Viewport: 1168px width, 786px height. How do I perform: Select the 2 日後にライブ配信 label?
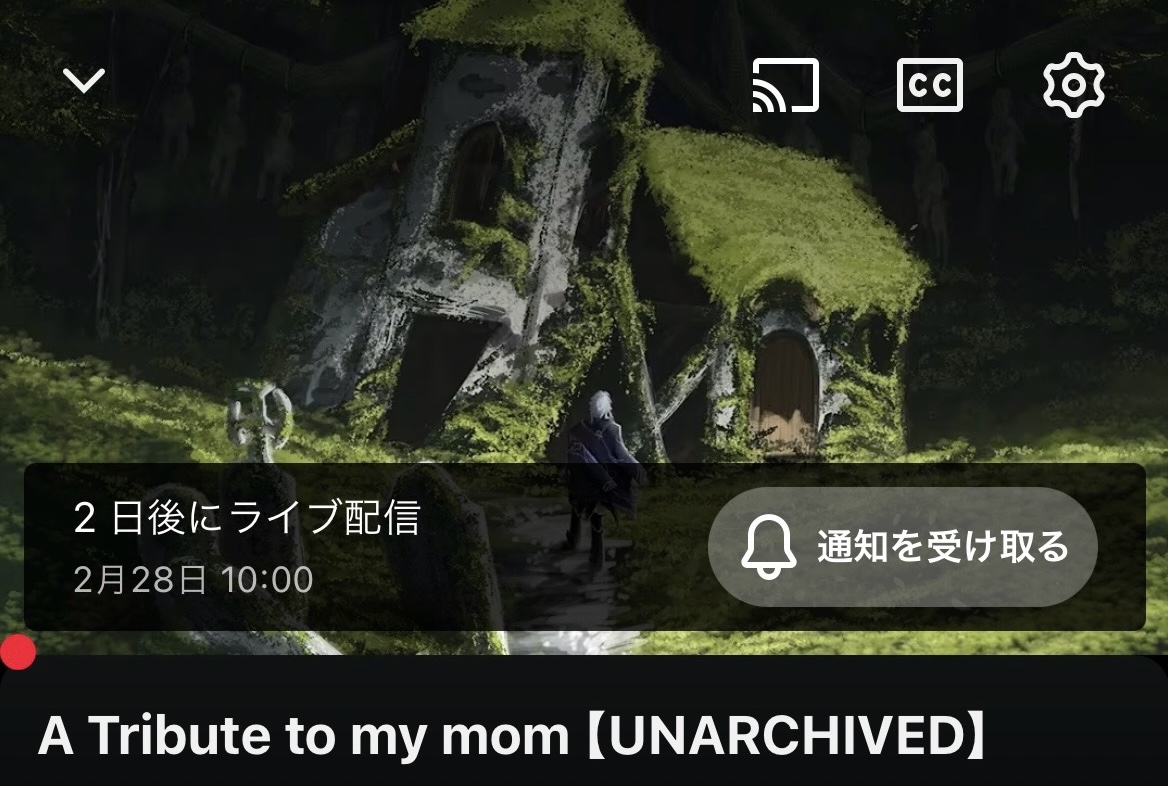[247, 517]
